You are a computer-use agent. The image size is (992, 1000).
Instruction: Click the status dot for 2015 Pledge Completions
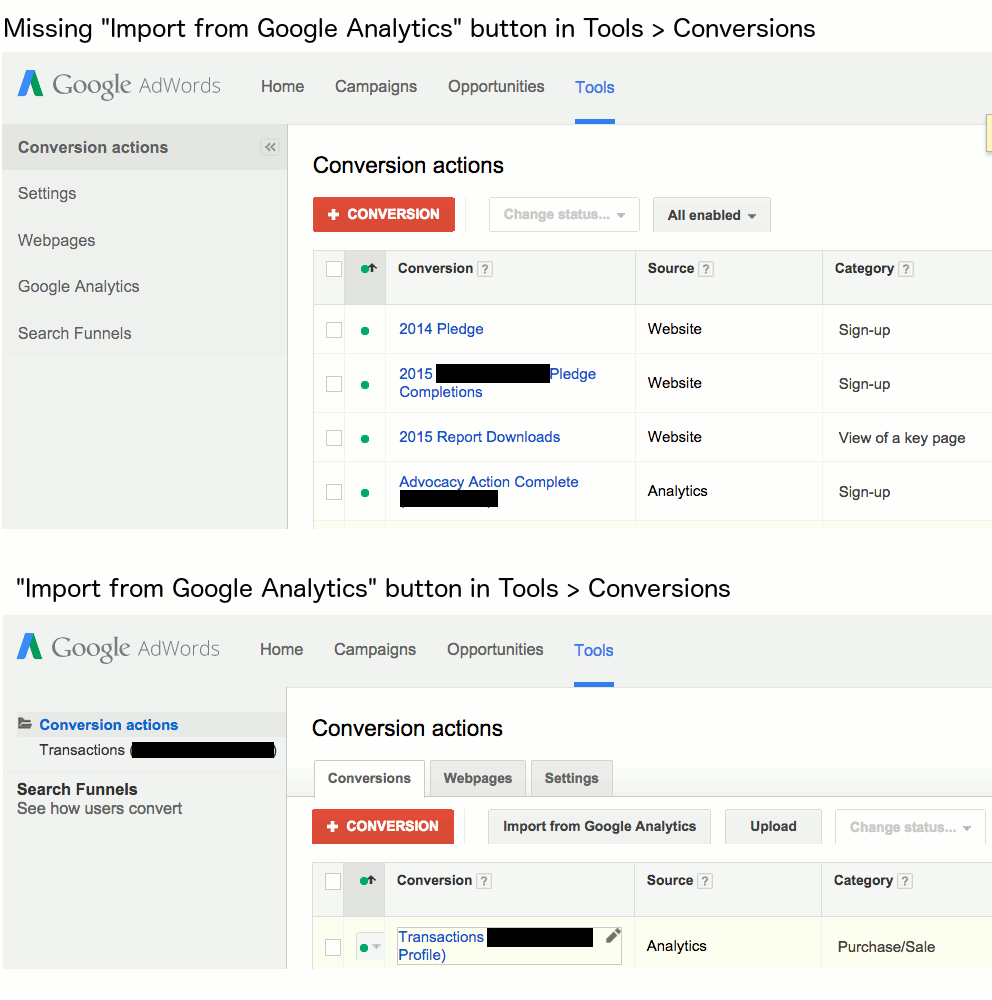(365, 385)
